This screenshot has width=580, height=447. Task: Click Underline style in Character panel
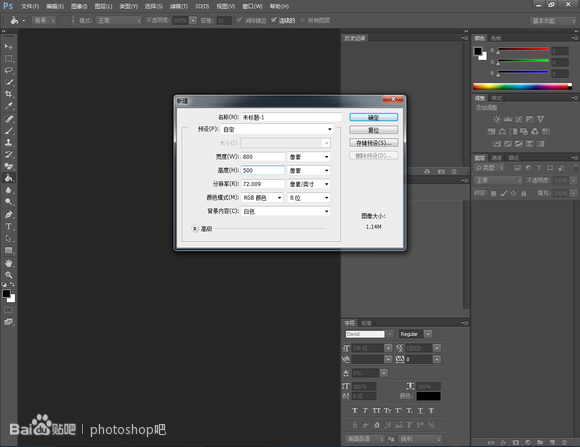pyautogui.click(x=420, y=411)
